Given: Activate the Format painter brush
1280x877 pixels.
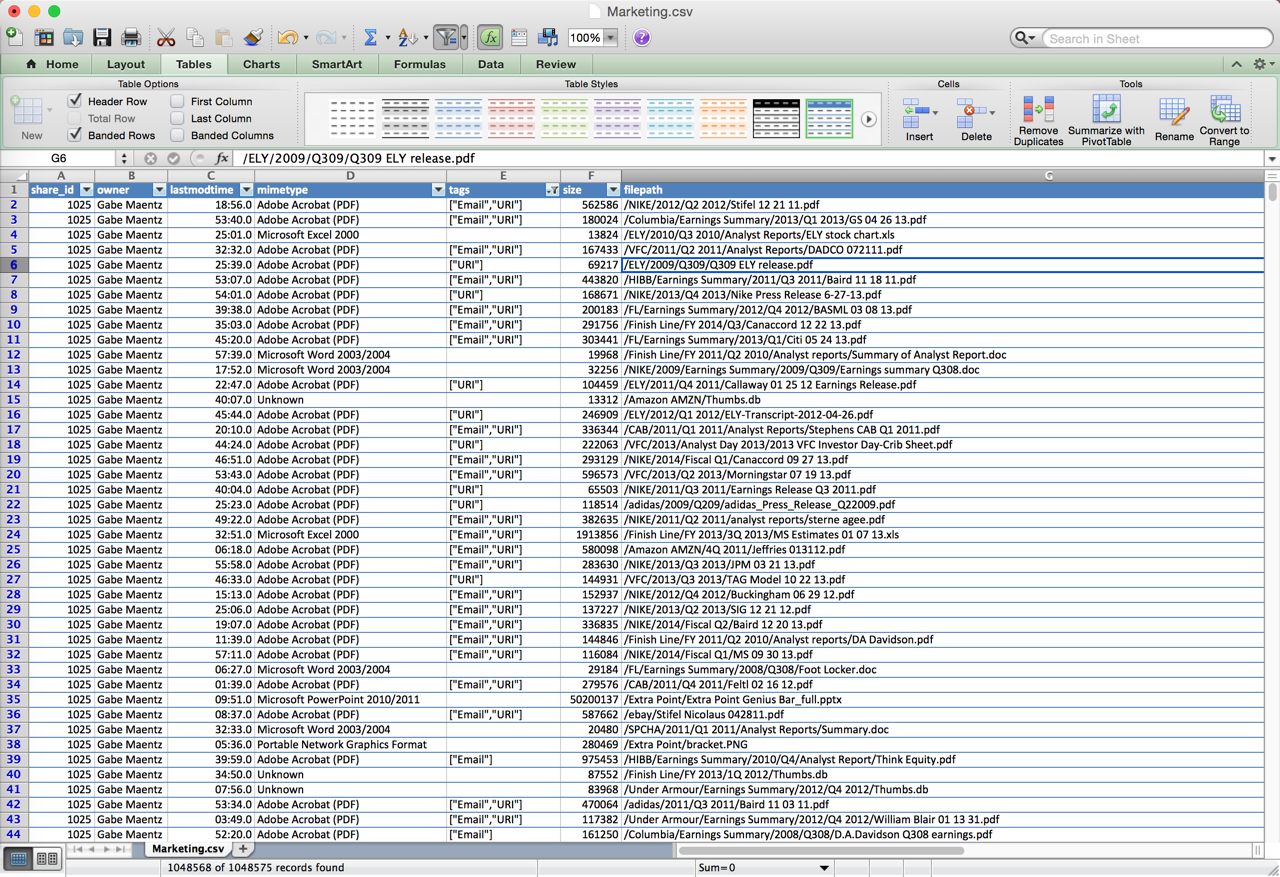Looking at the screenshot, I should (253, 37).
